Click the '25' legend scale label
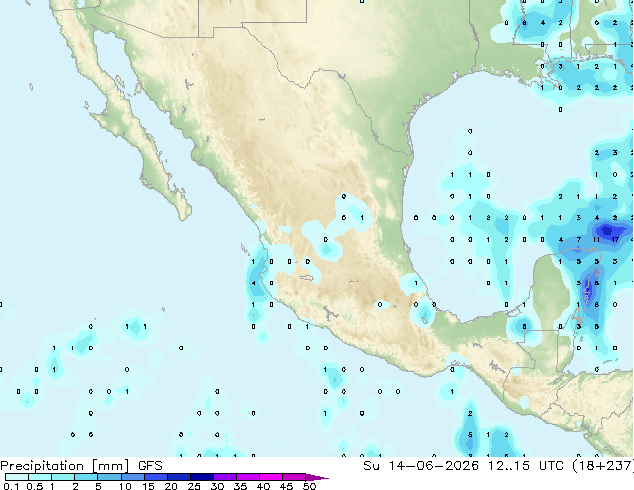634x490 pixels. pos(194,486)
